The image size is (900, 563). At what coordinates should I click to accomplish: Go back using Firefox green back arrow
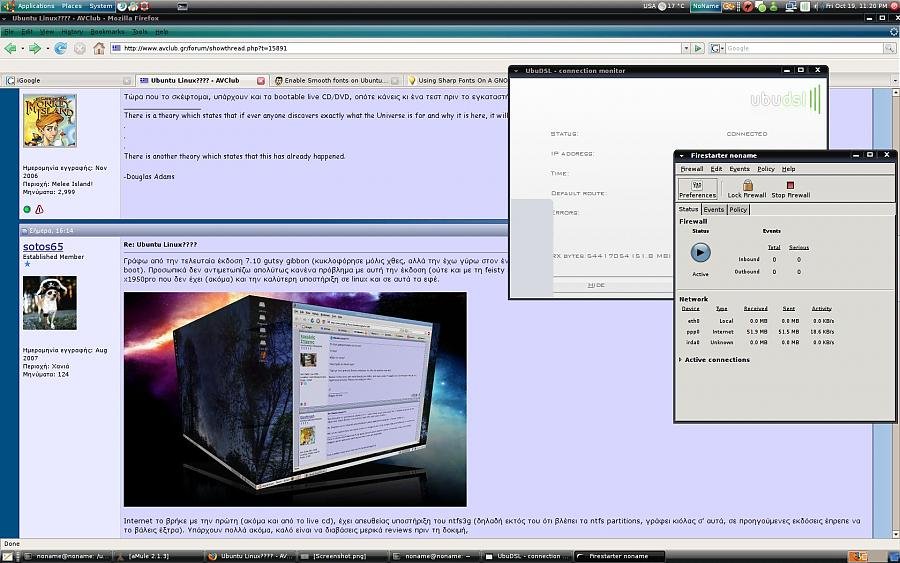pyautogui.click(x=10, y=48)
